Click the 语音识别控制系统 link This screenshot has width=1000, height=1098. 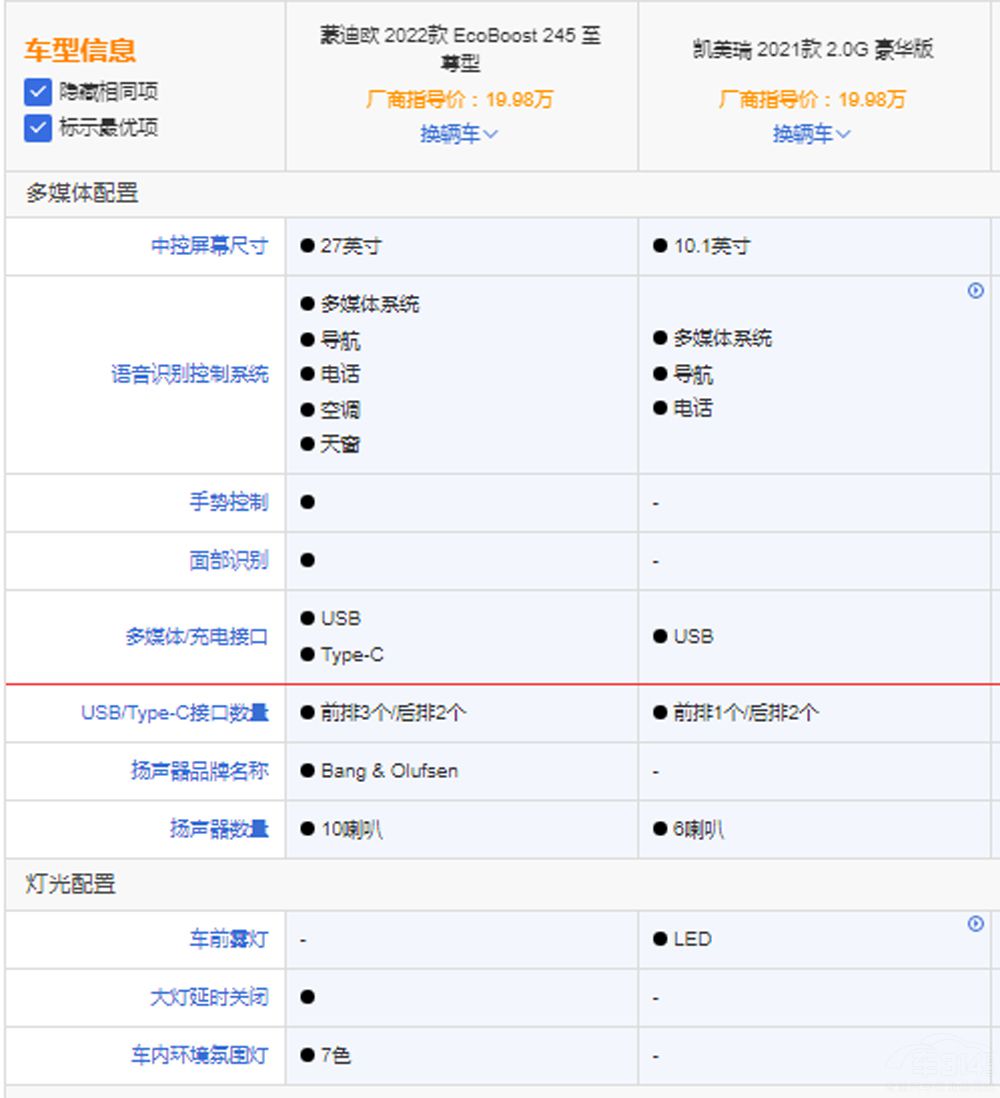[x=189, y=375]
